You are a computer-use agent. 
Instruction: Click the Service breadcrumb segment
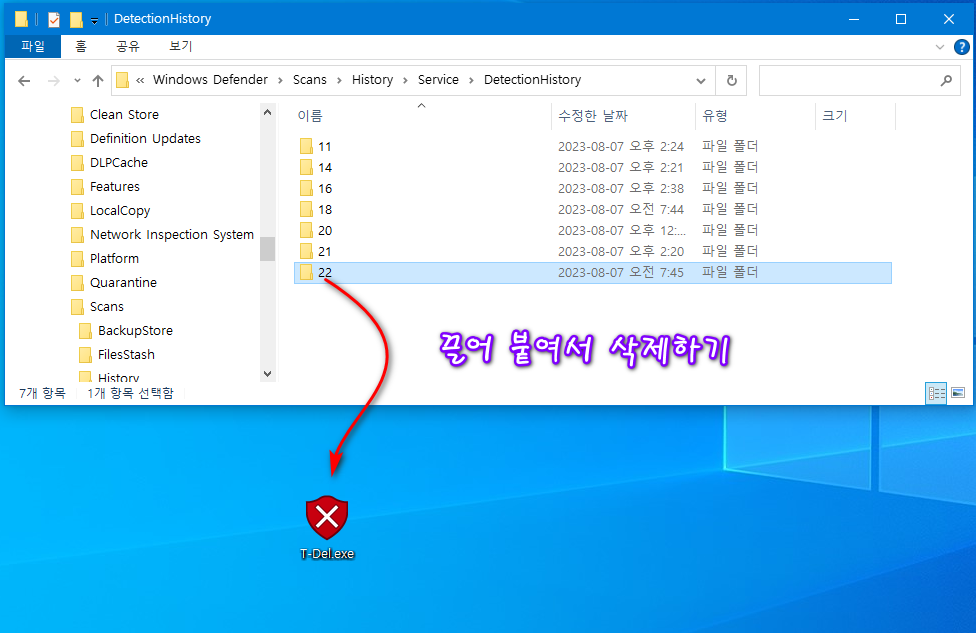point(438,80)
